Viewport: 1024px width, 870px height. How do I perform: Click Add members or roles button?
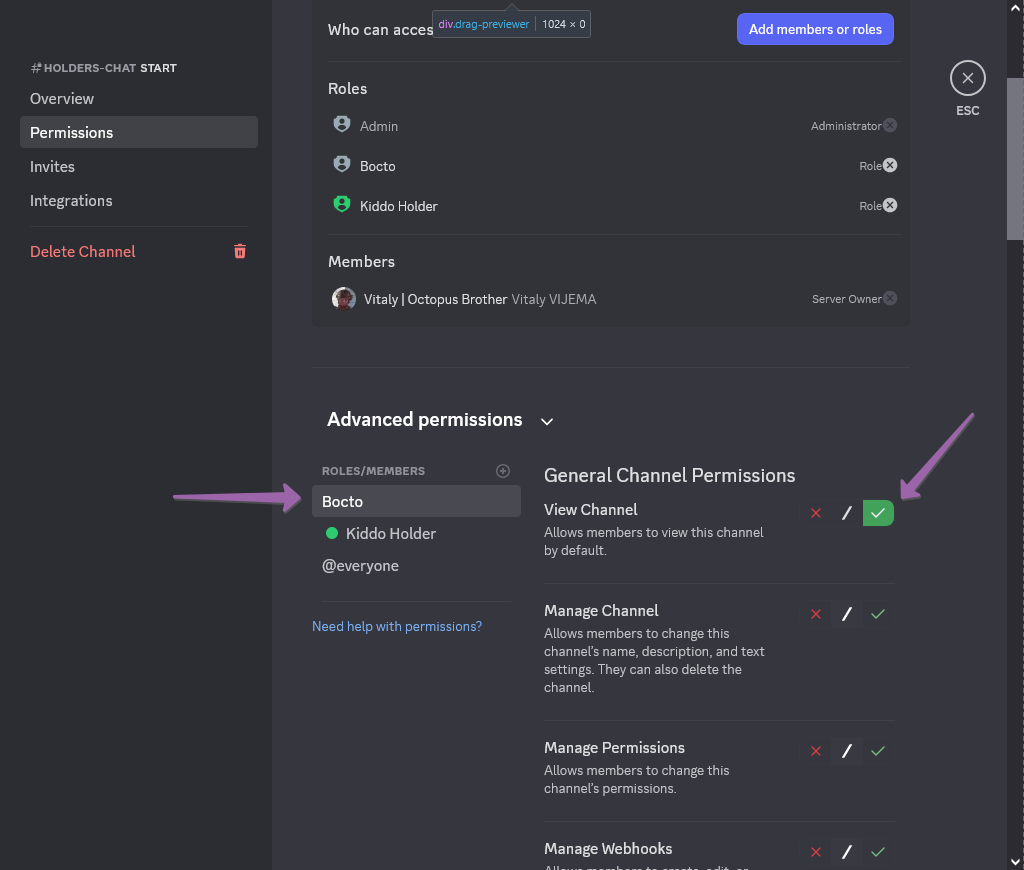click(x=815, y=29)
